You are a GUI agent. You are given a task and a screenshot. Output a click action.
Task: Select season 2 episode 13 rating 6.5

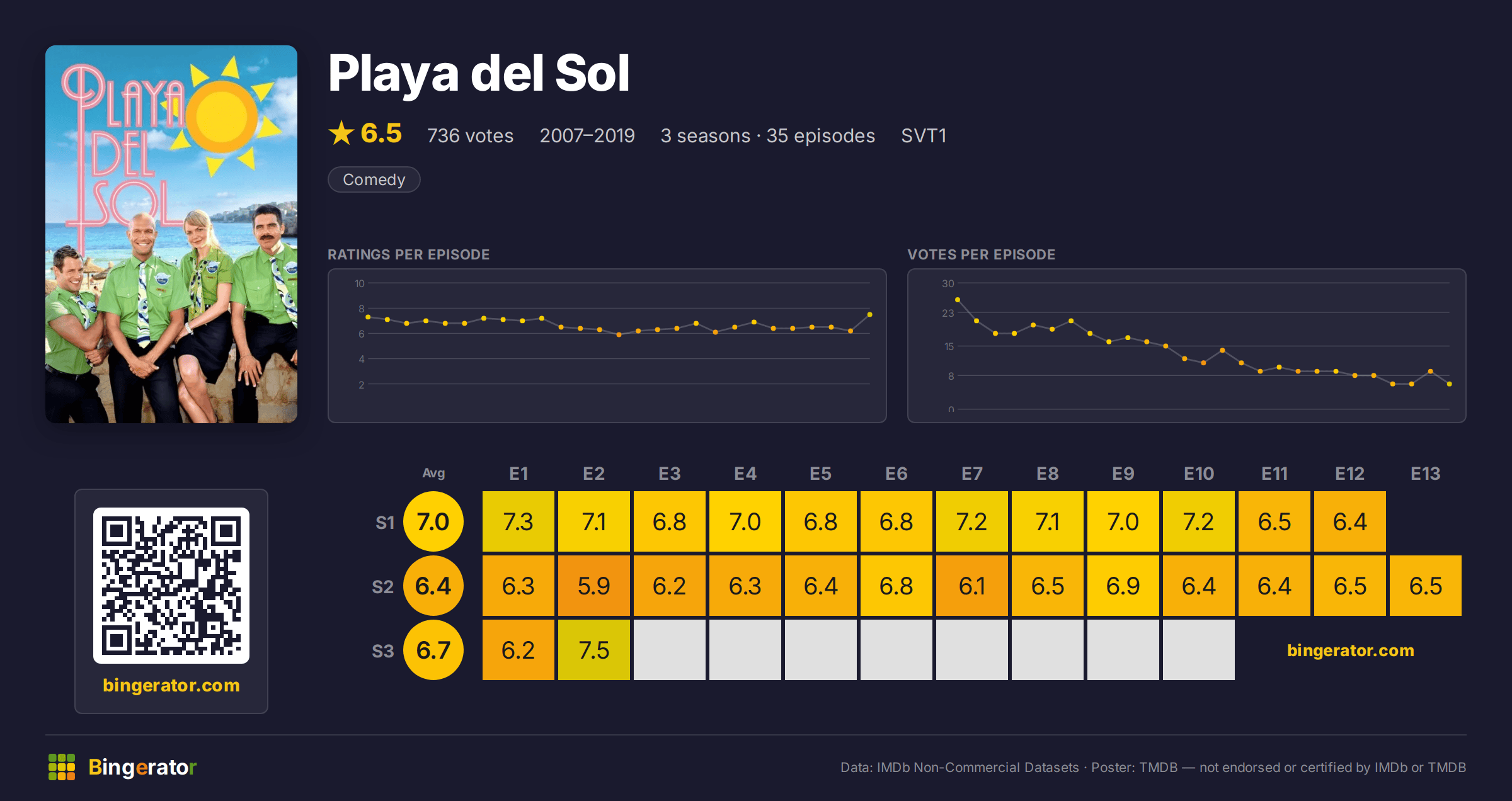point(1426,586)
